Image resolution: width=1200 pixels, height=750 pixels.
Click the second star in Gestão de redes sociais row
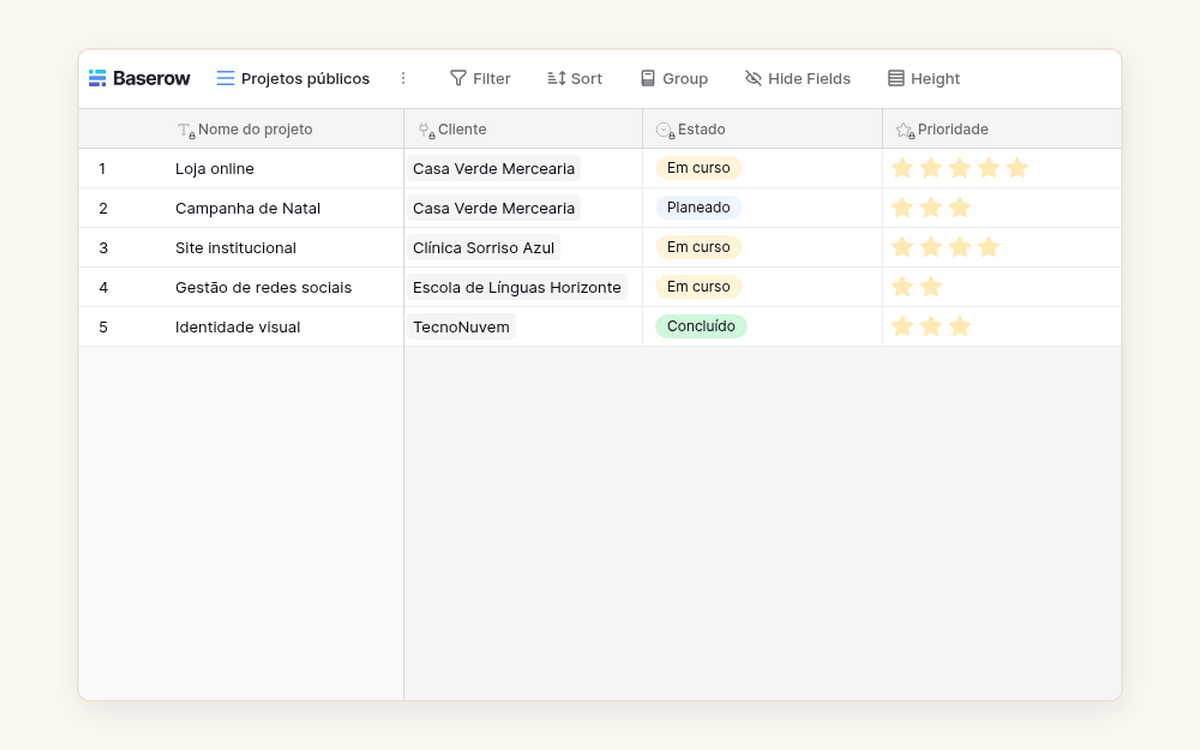[x=931, y=287]
